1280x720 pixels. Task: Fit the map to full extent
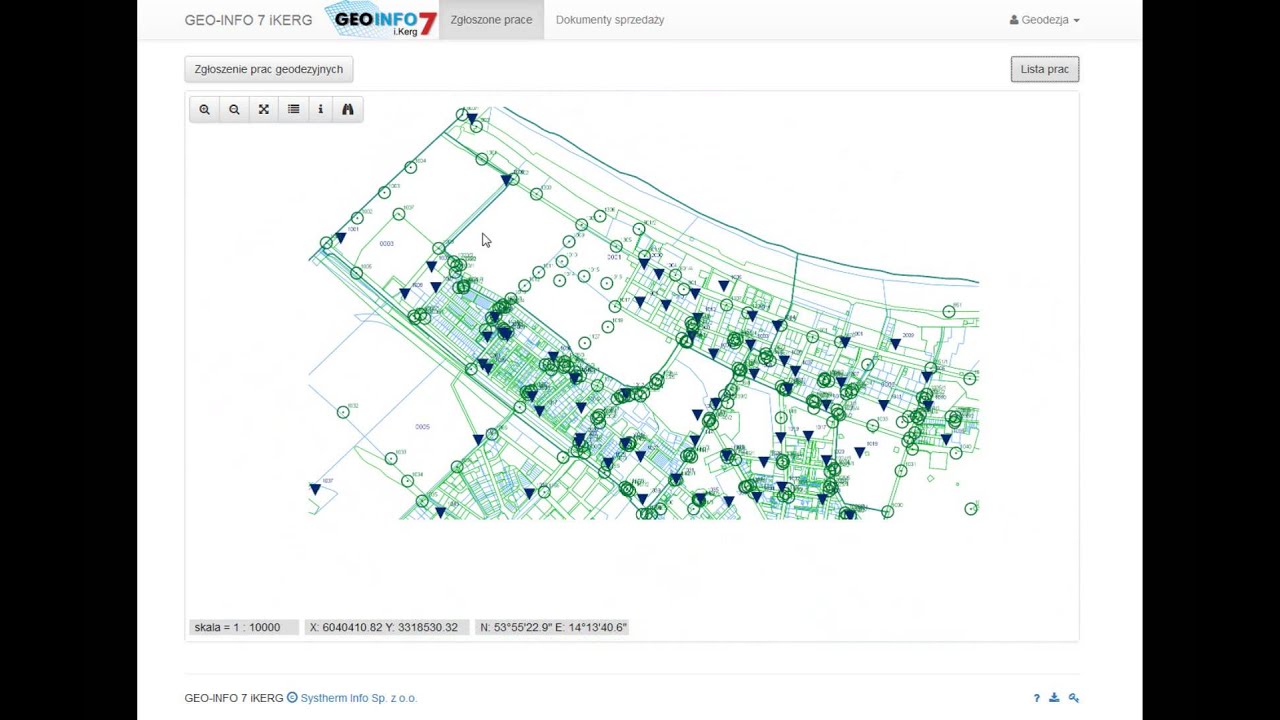[x=264, y=109]
